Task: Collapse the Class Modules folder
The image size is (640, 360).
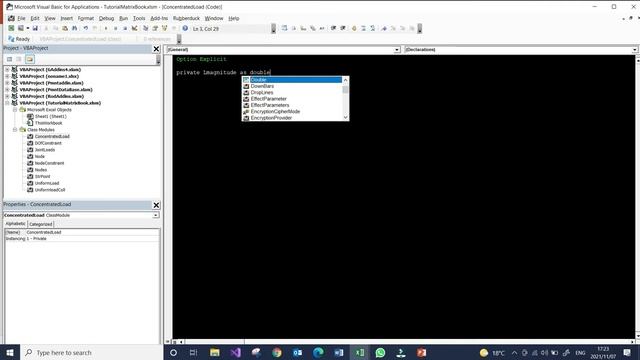Action: [15, 129]
